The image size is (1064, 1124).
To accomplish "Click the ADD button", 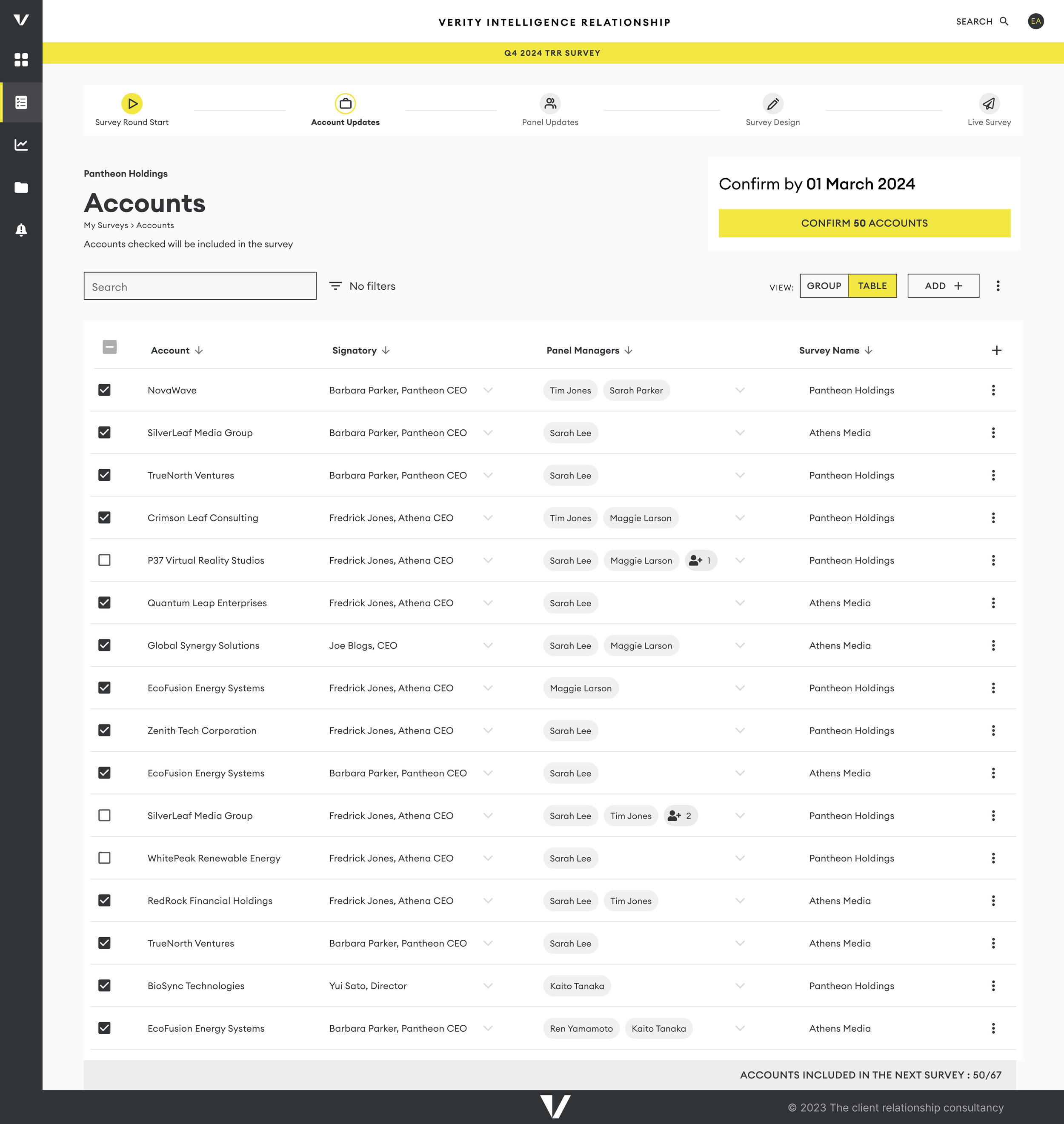I will pyautogui.click(x=943, y=285).
